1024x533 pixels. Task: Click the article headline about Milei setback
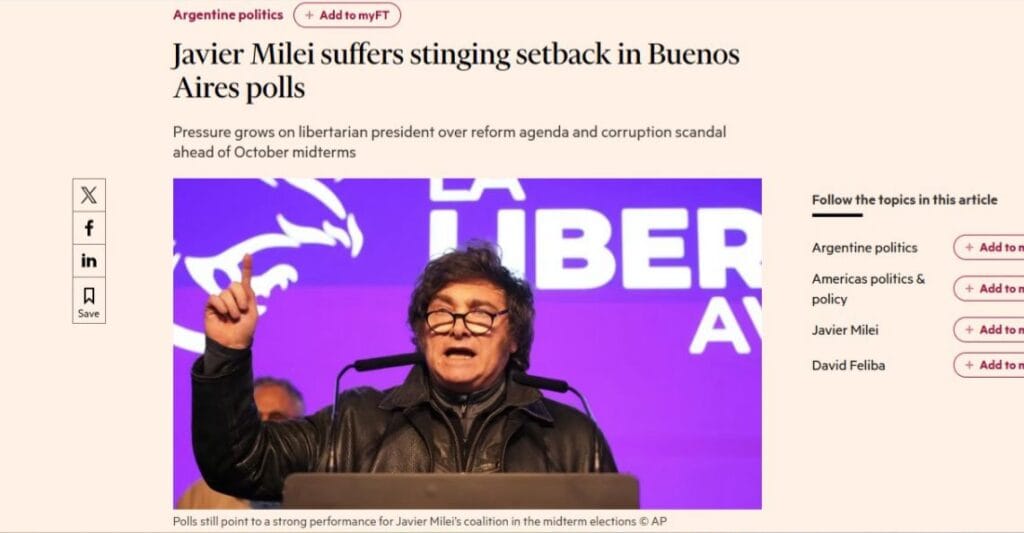456,71
